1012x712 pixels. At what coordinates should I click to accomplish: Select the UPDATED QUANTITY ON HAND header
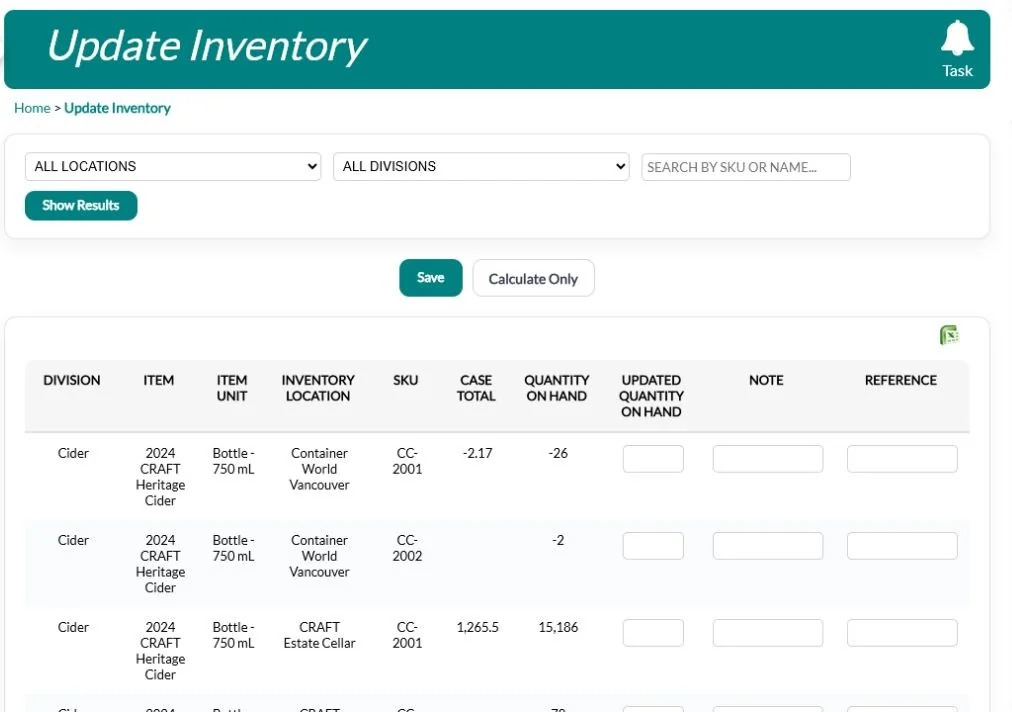651,396
